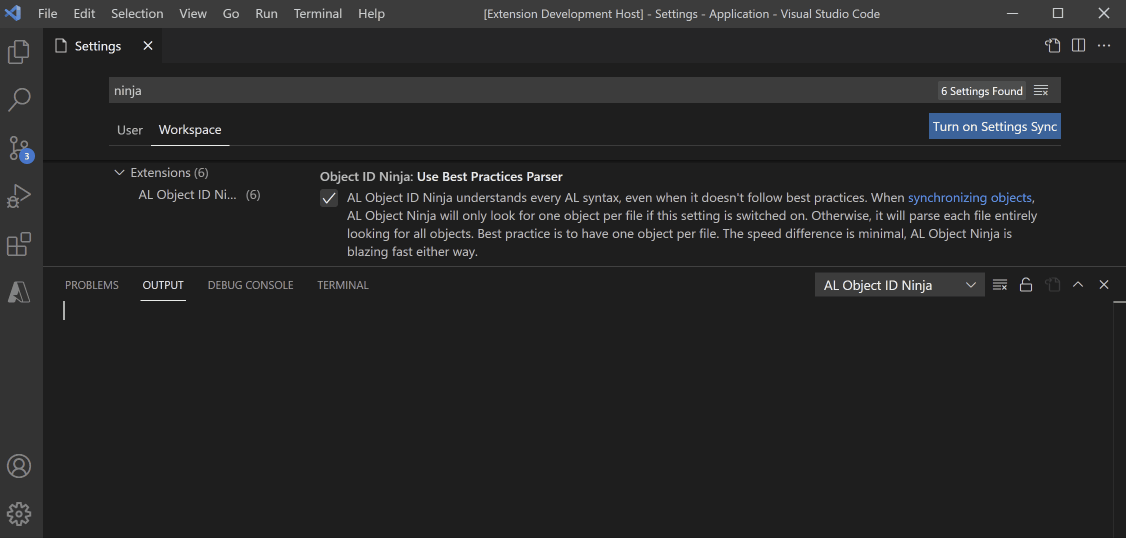
Task: Open the Go menu
Action: coord(231,14)
